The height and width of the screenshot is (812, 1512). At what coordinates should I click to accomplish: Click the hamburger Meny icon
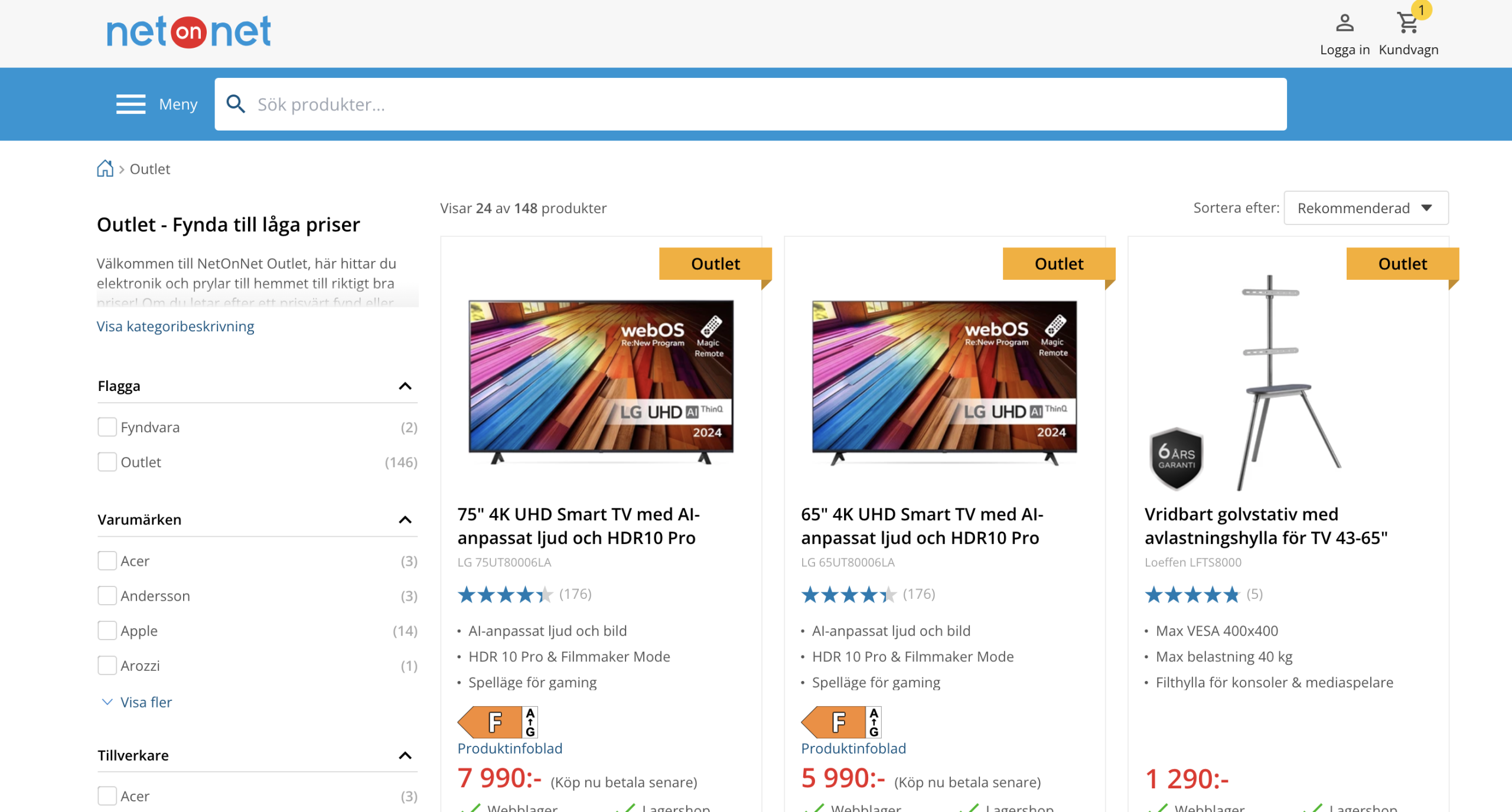click(131, 104)
